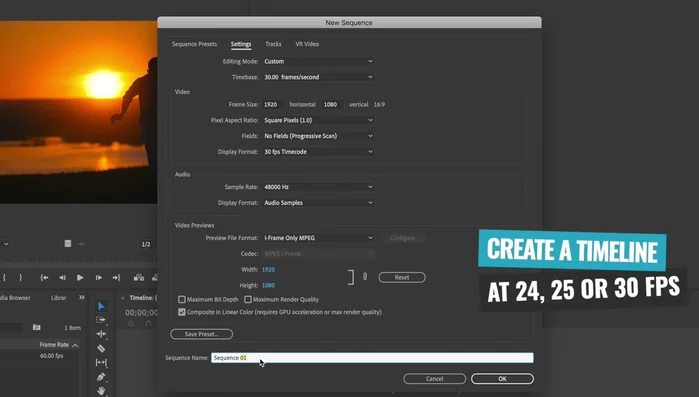
Task: Click the Save Preset button
Action: [201, 334]
